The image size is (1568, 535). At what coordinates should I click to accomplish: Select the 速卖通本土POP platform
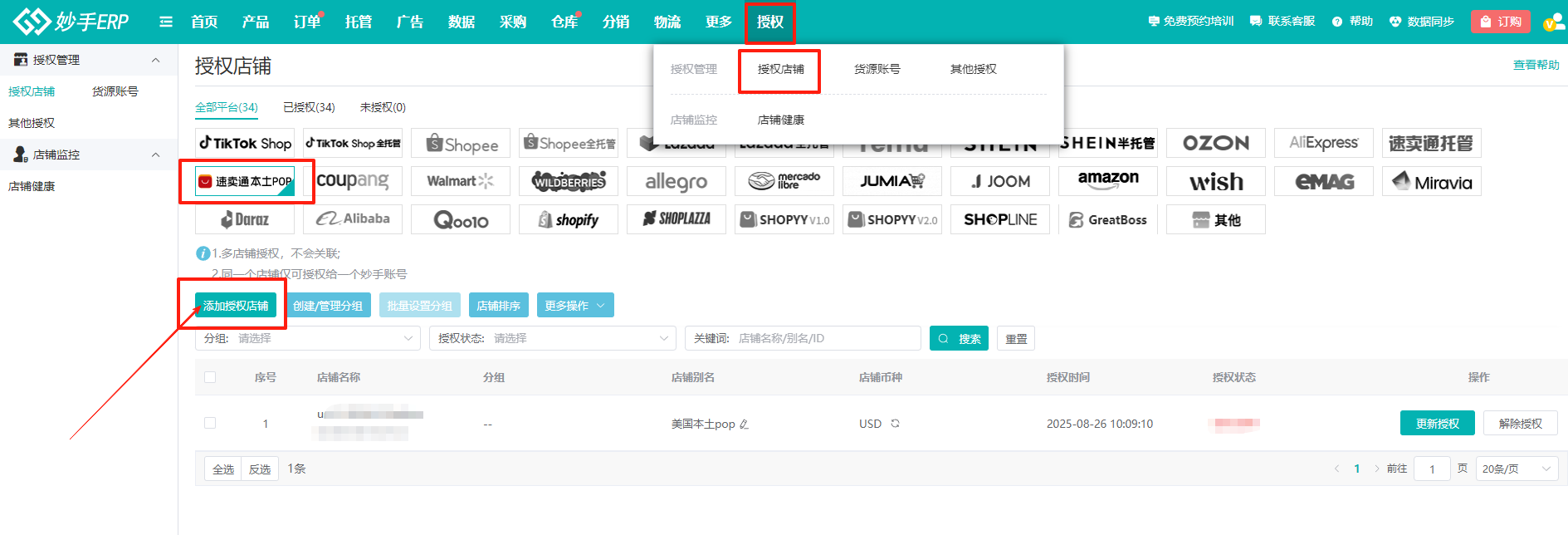pos(245,181)
